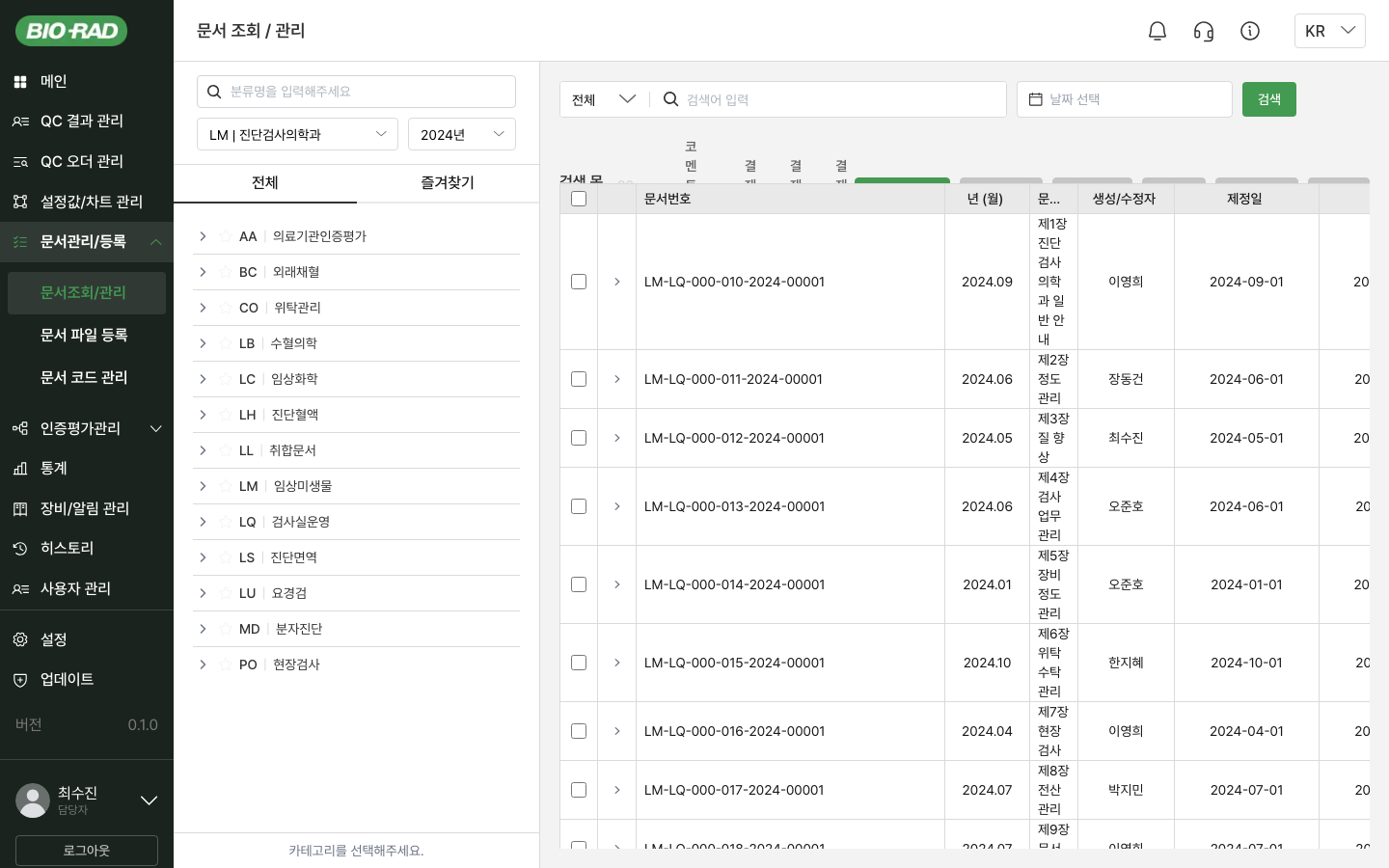The image size is (1389, 868).
Task: Open the 2024년 year dropdown
Action: (462, 134)
